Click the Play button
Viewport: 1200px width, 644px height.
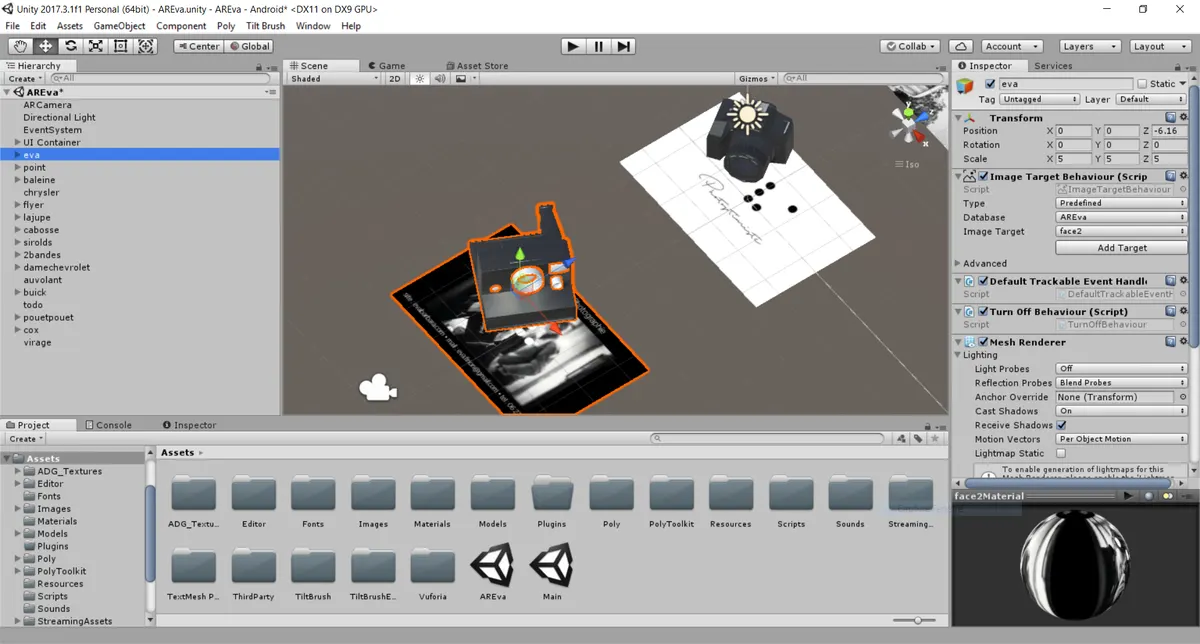coord(572,46)
